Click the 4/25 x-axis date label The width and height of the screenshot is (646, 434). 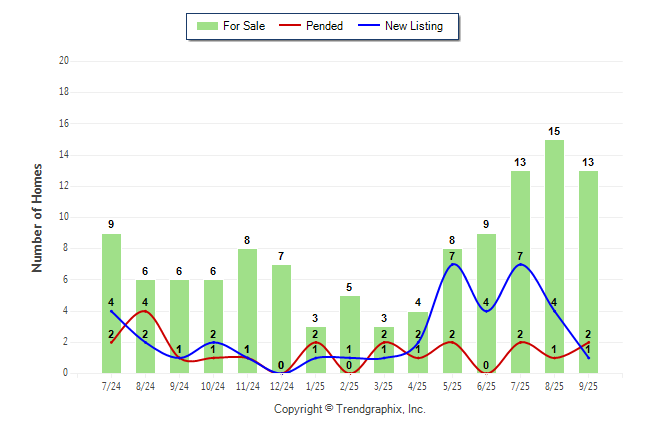[417, 384]
